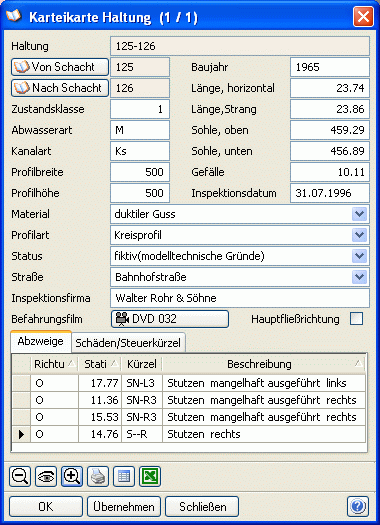The image size is (380, 525).
Task: Switch to the Schäden/Steuerkürzel tab
Action: pos(128,343)
